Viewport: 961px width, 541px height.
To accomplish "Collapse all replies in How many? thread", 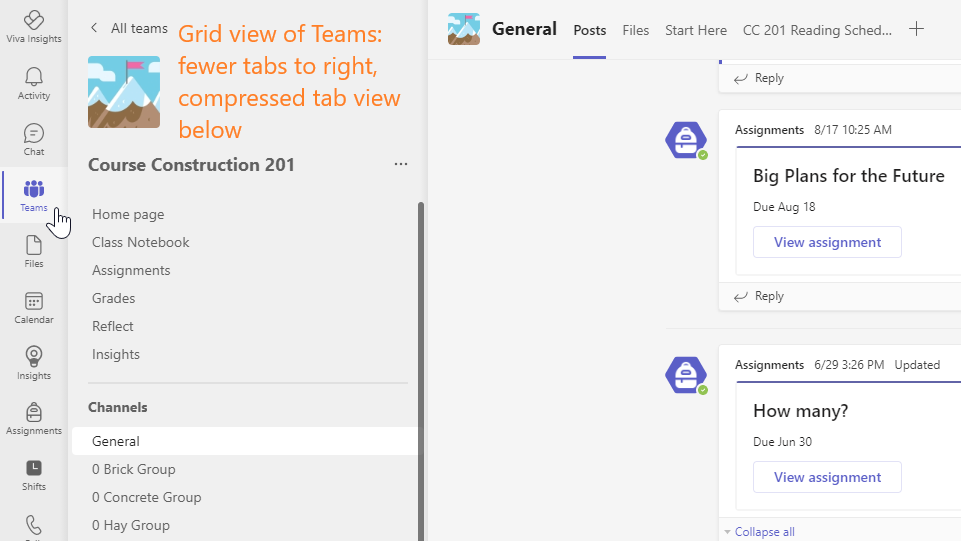I will [x=764, y=532].
